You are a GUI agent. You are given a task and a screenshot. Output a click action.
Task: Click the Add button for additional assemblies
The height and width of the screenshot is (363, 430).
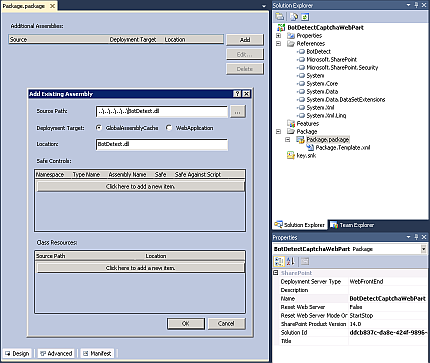(245, 40)
